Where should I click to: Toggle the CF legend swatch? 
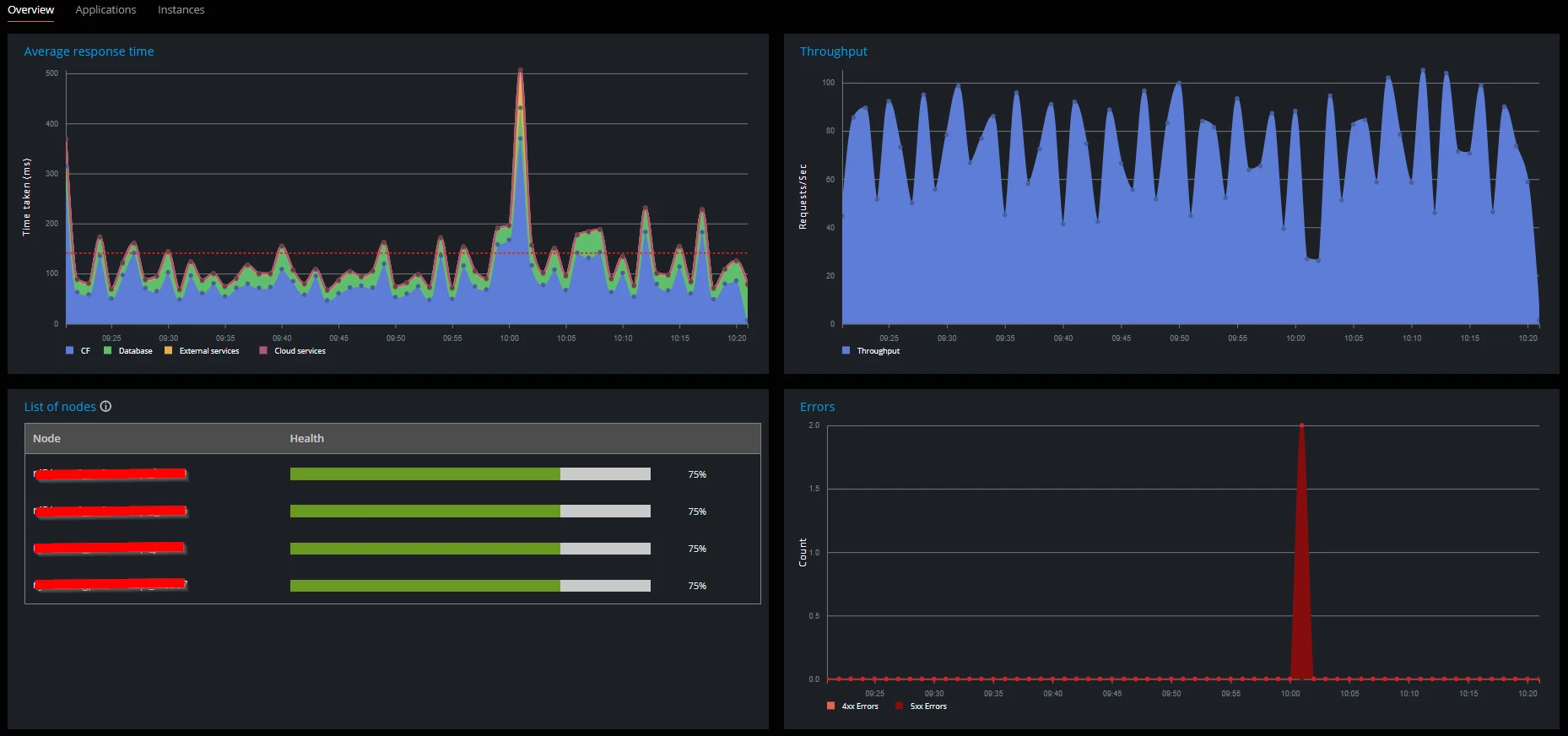[70, 350]
